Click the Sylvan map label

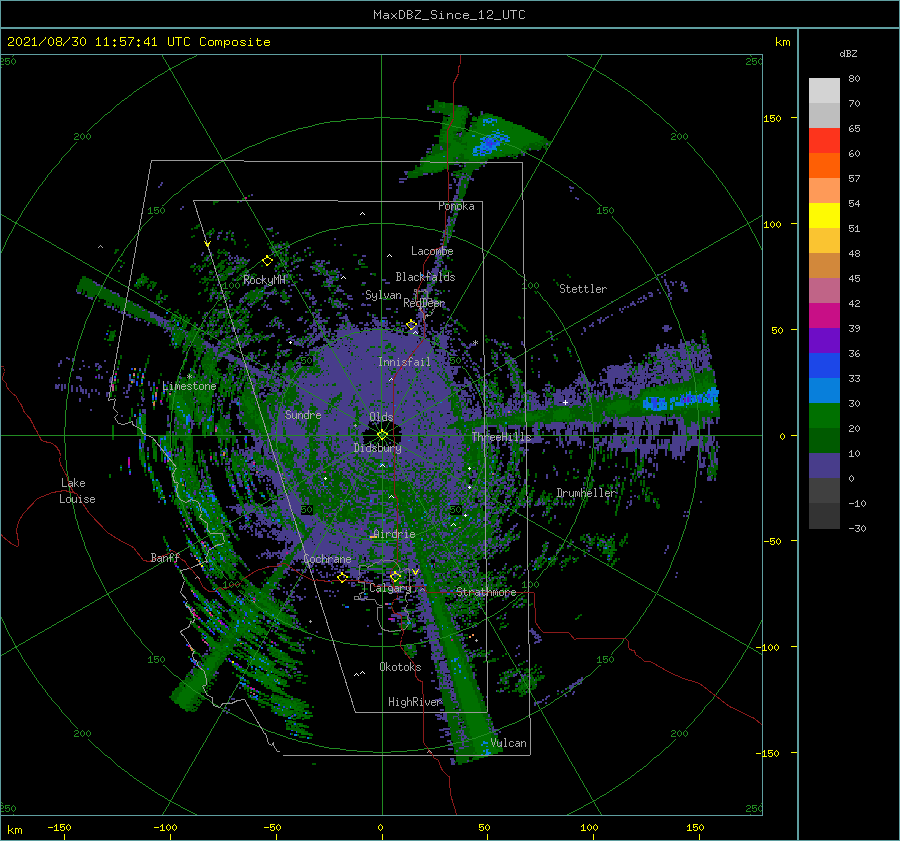[383, 295]
